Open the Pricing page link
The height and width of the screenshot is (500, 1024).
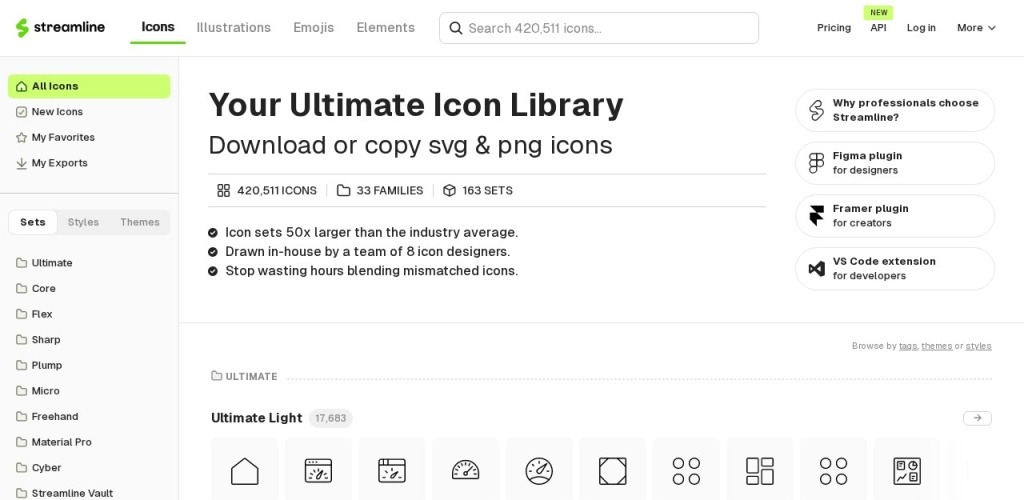coord(834,28)
